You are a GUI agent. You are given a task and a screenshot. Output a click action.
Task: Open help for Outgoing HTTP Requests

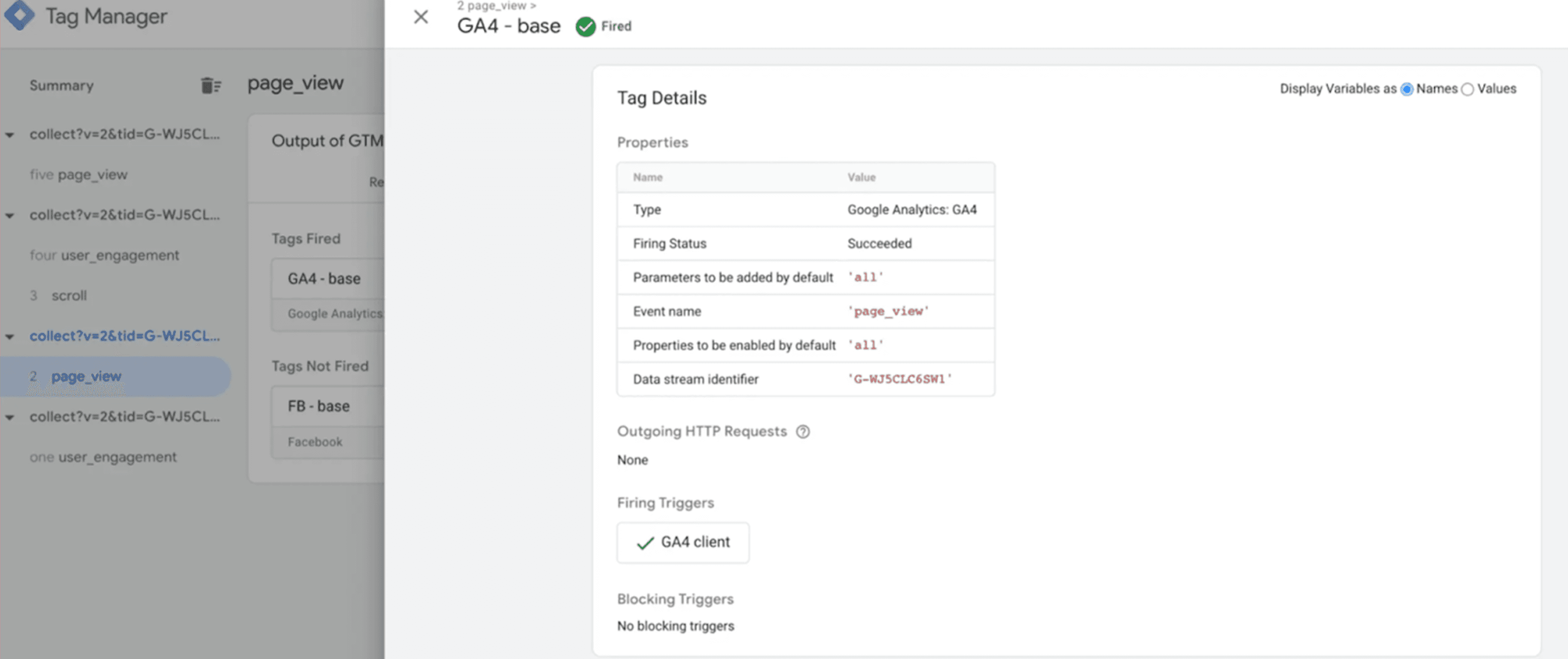click(803, 431)
